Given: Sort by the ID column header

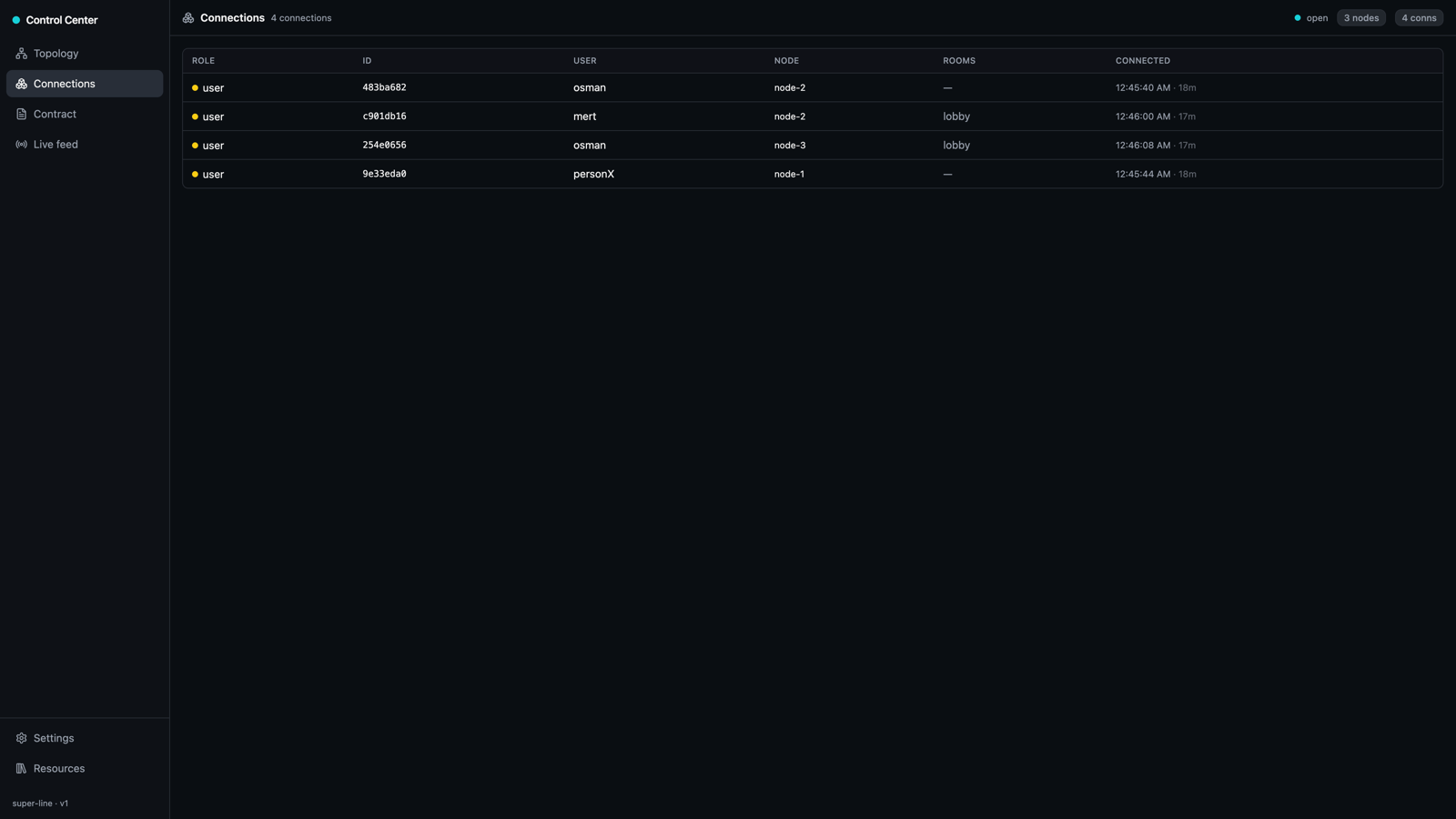Looking at the screenshot, I should 367,61.
